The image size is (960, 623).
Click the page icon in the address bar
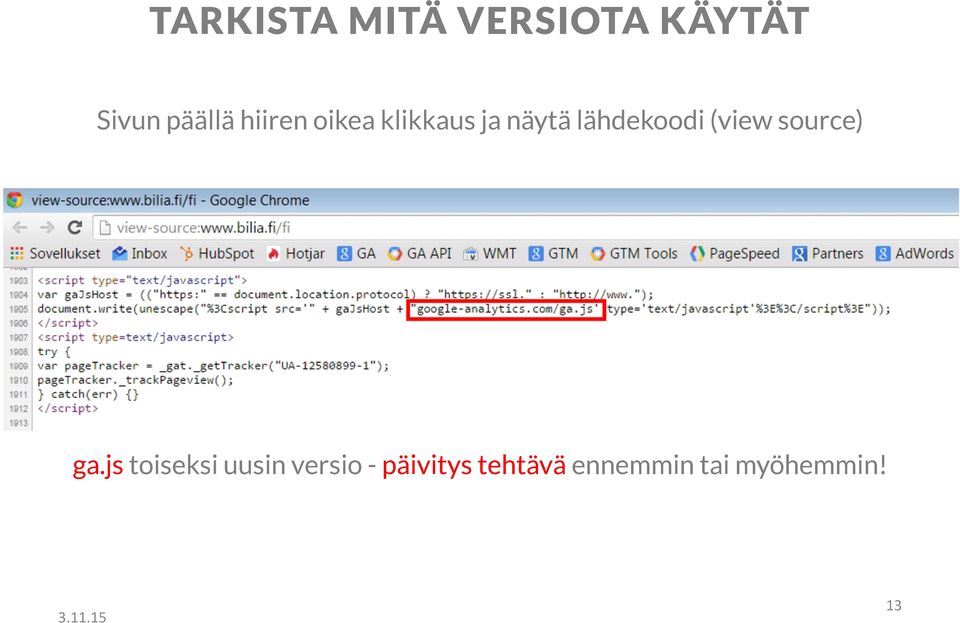pos(105,228)
